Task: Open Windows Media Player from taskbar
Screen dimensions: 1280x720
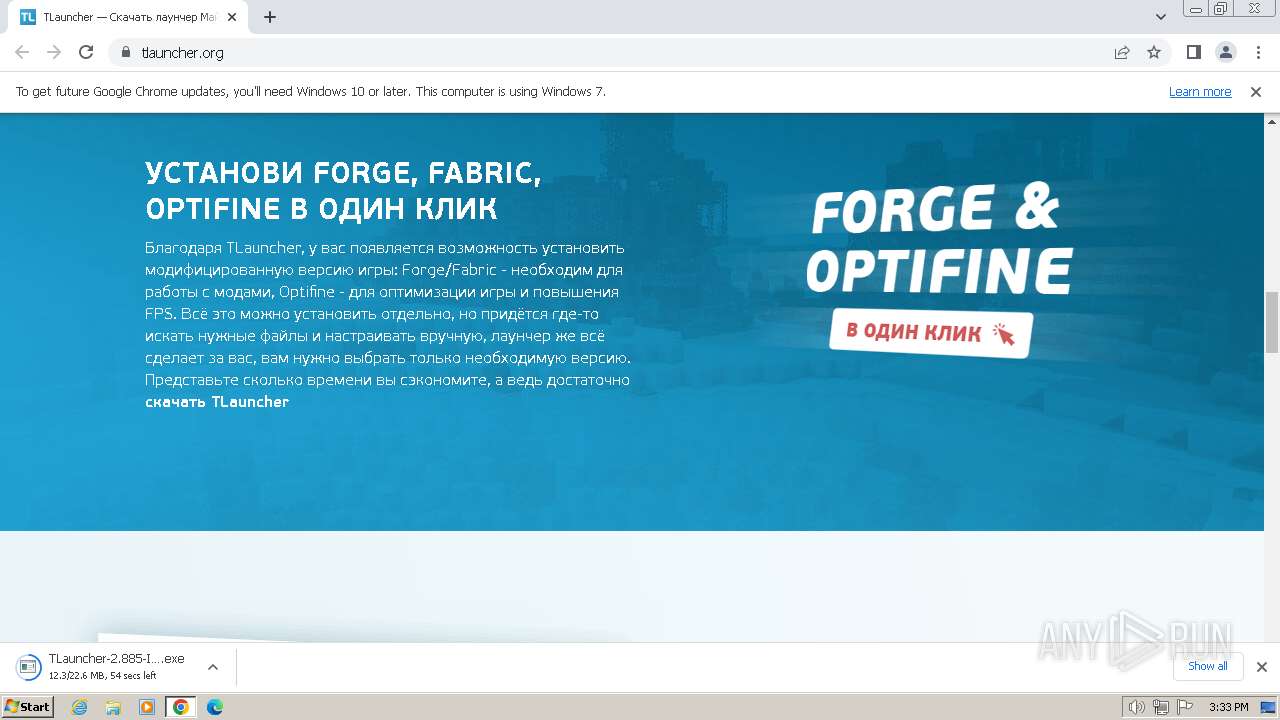Action: [147, 707]
